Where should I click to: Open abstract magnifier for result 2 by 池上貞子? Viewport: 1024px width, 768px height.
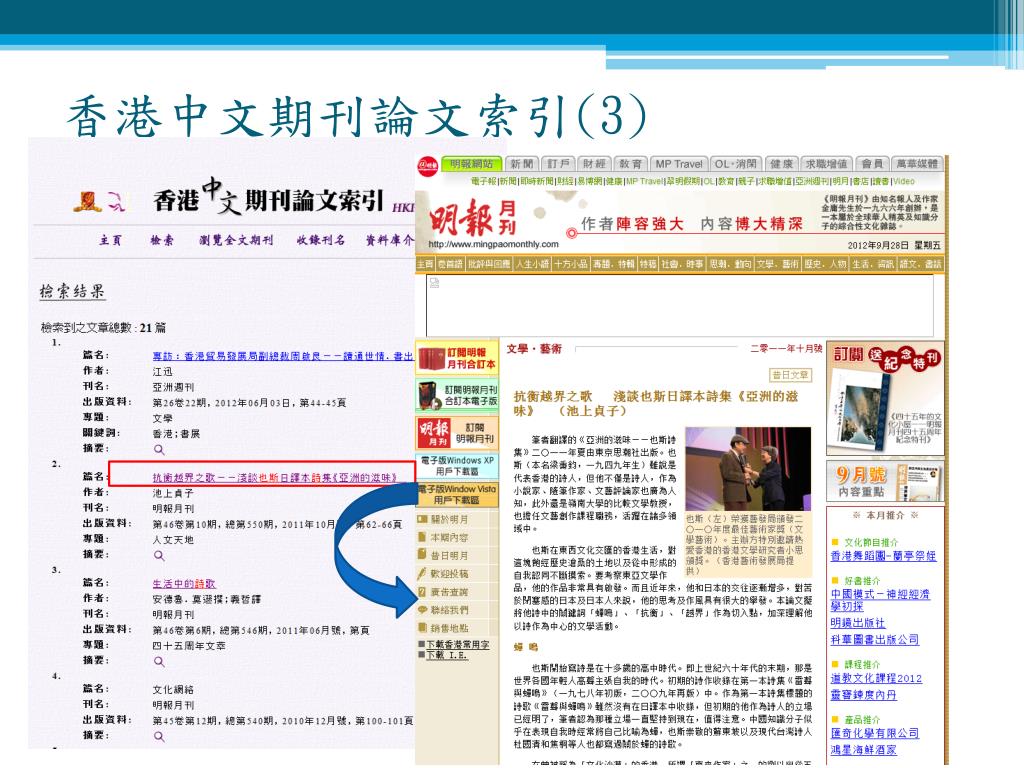159,556
